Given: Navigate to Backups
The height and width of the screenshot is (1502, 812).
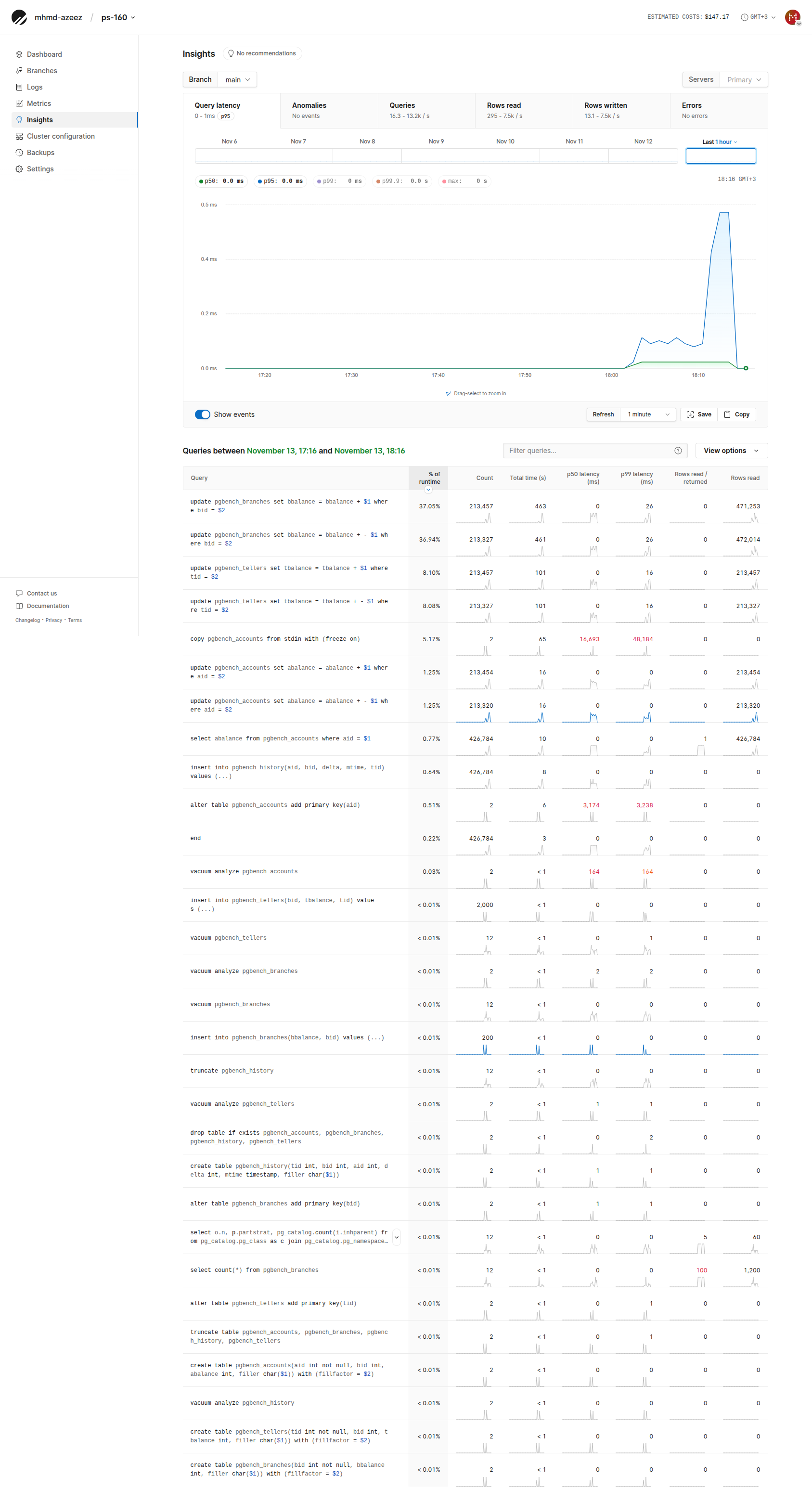Looking at the screenshot, I should tap(40, 152).
